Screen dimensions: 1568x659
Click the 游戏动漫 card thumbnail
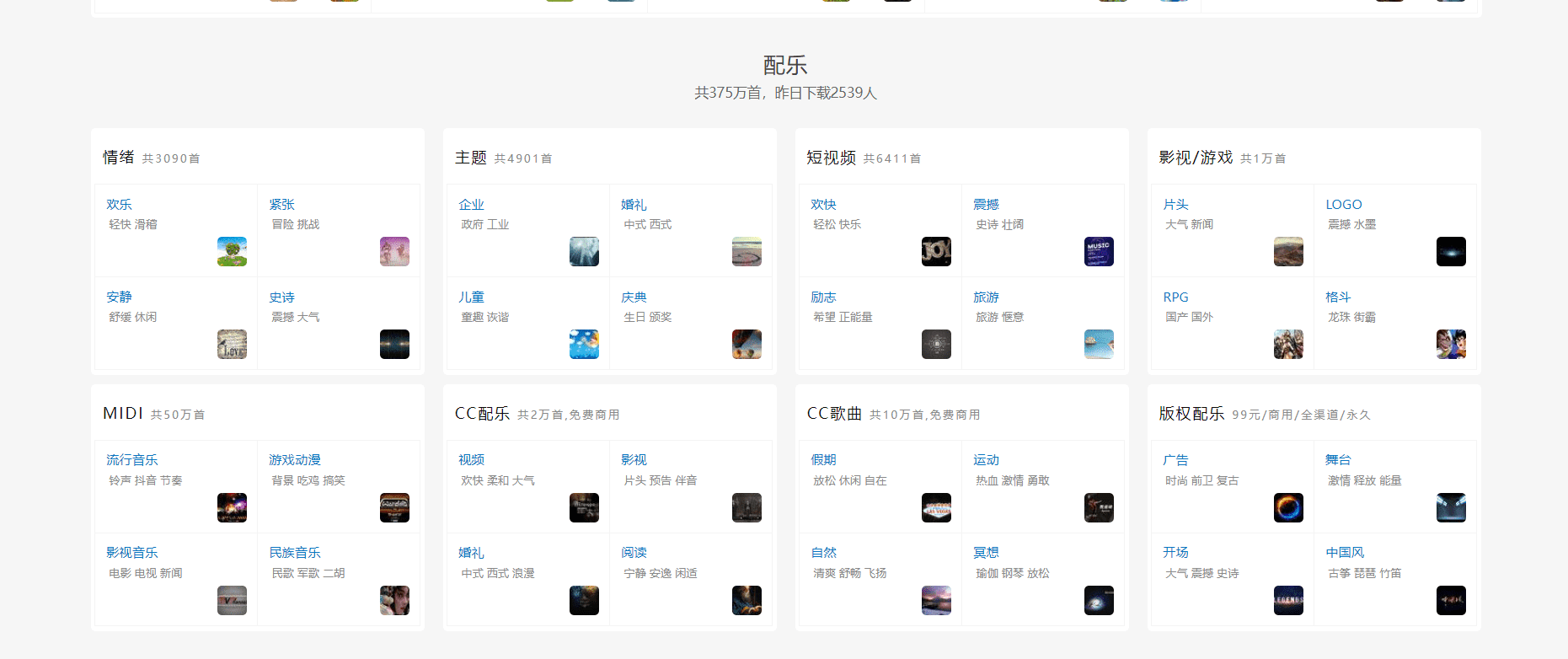(394, 507)
